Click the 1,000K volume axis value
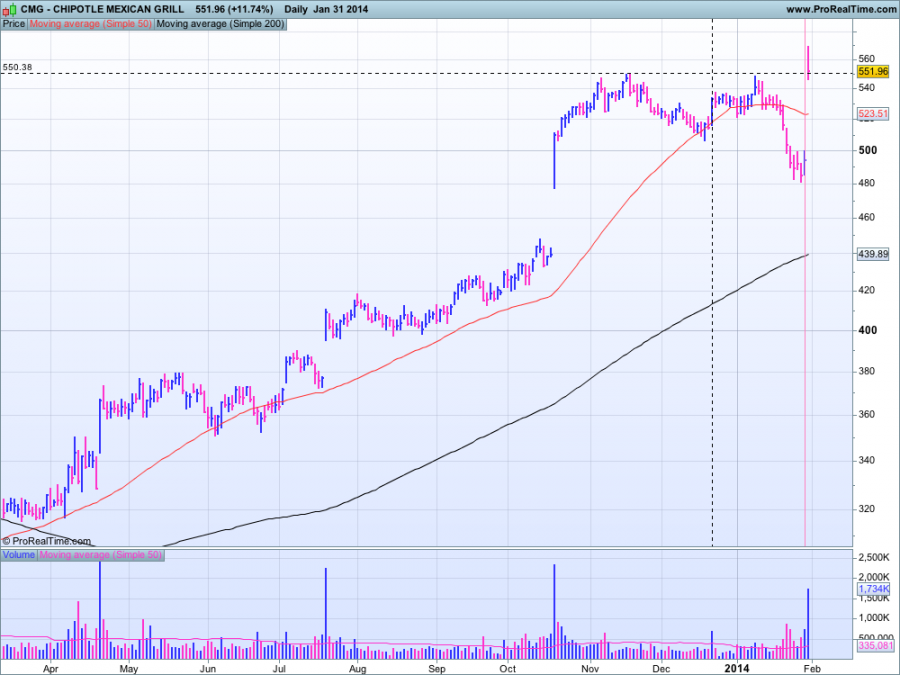Screen dimensions: 900x675 coord(874,618)
